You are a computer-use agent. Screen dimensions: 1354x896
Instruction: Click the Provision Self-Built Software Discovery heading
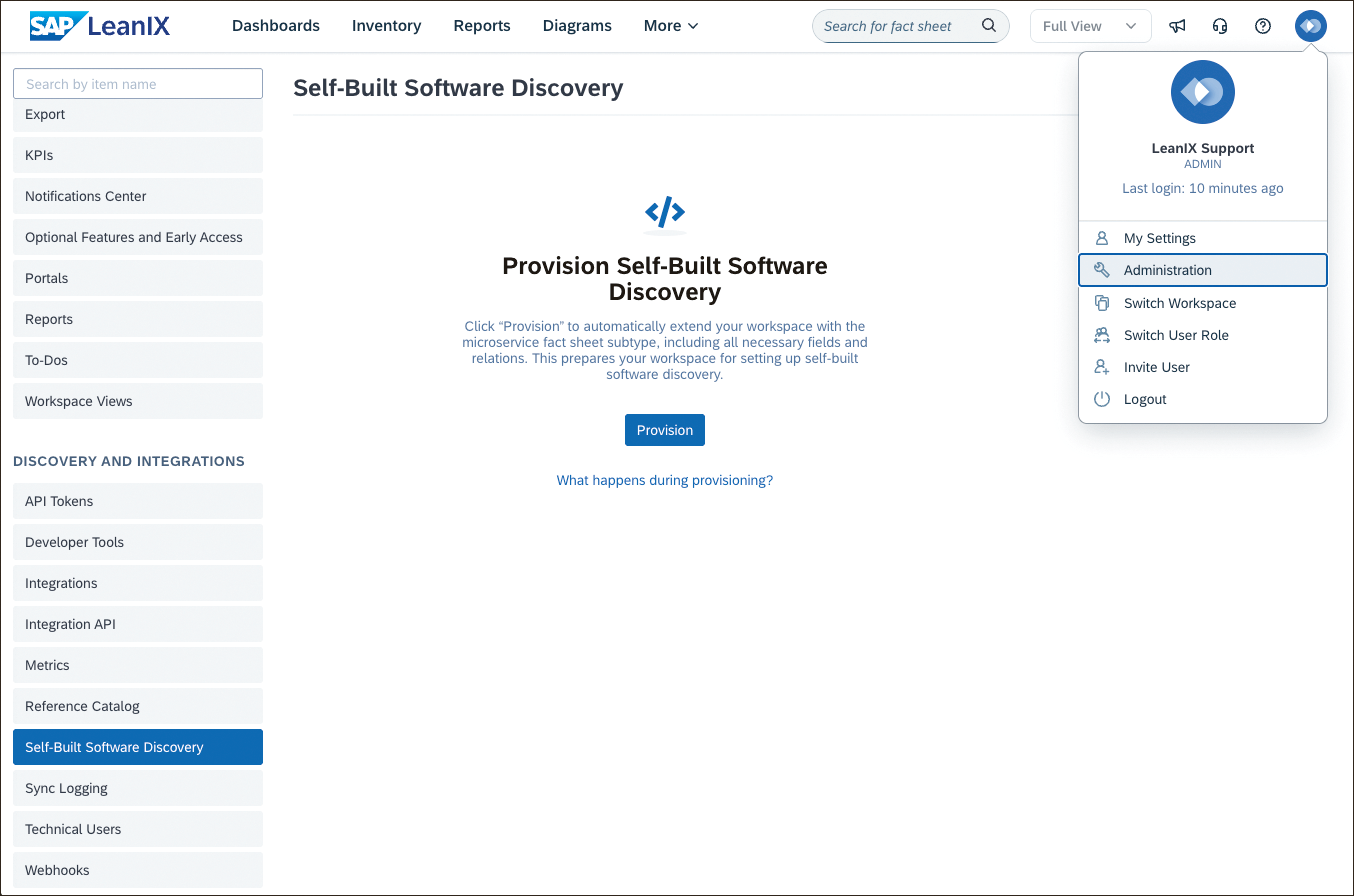(665, 279)
